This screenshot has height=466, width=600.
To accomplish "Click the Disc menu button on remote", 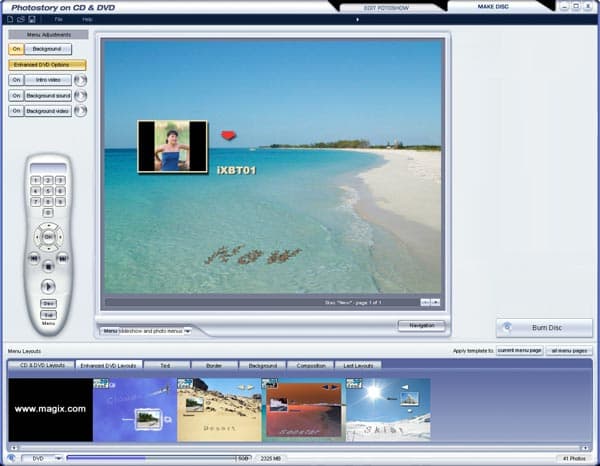I will [x=48, y=303].
